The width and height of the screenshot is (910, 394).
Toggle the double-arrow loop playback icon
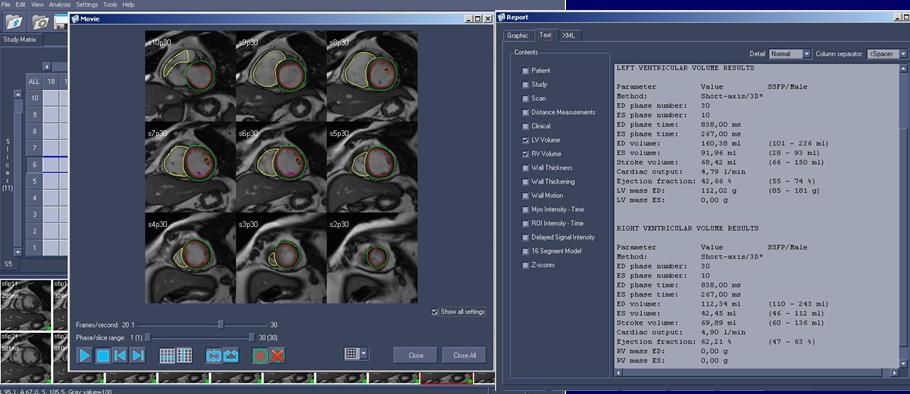pyautogui.click(x=214, y=355)
